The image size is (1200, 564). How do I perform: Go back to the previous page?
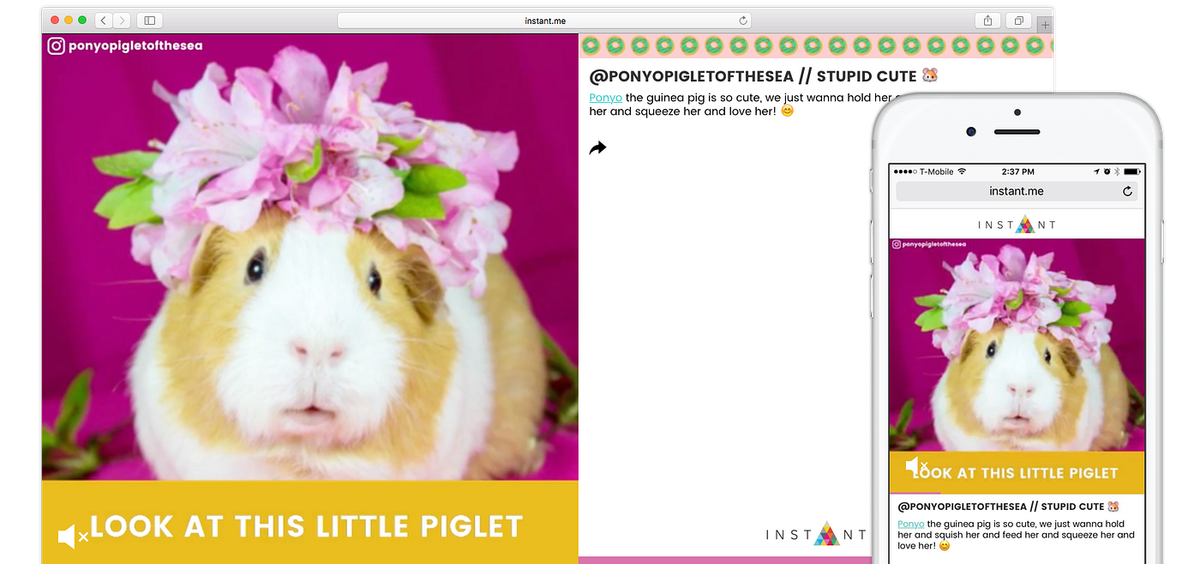point(104,20)
